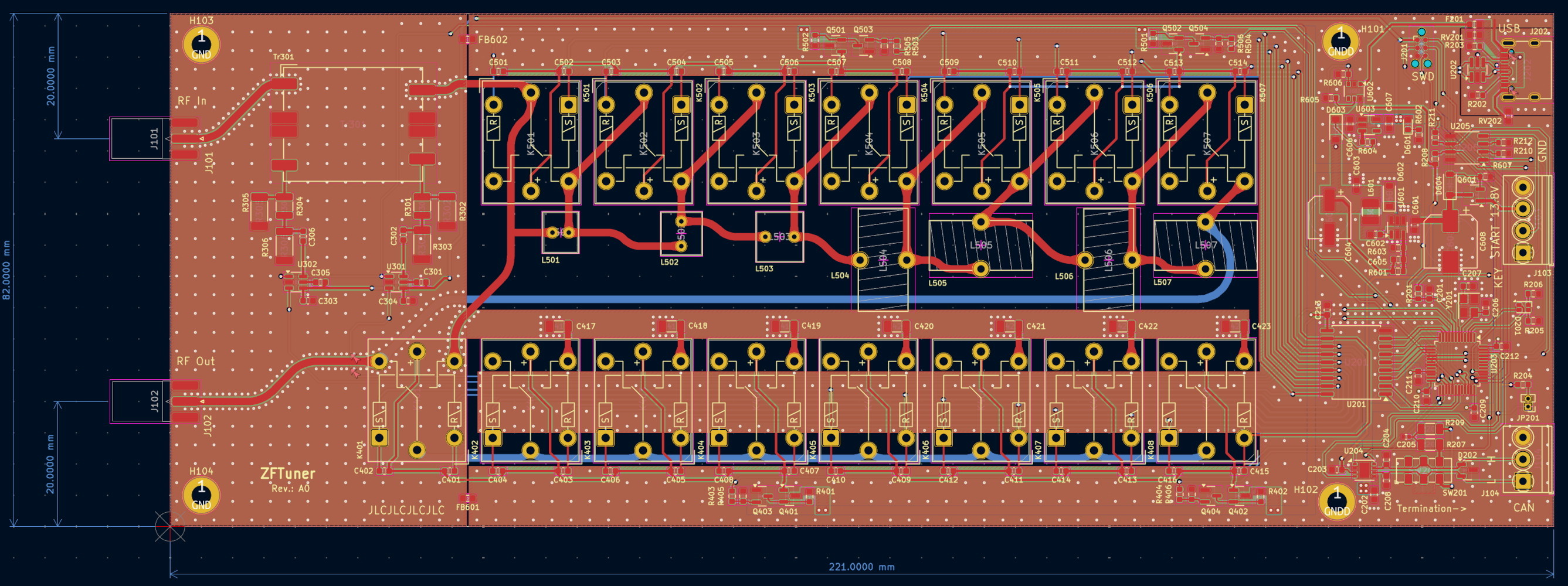Viewport: 1568px width, 586px height.
Task: Select the L507 inductor footprint
Action: tap(1206, 245)
